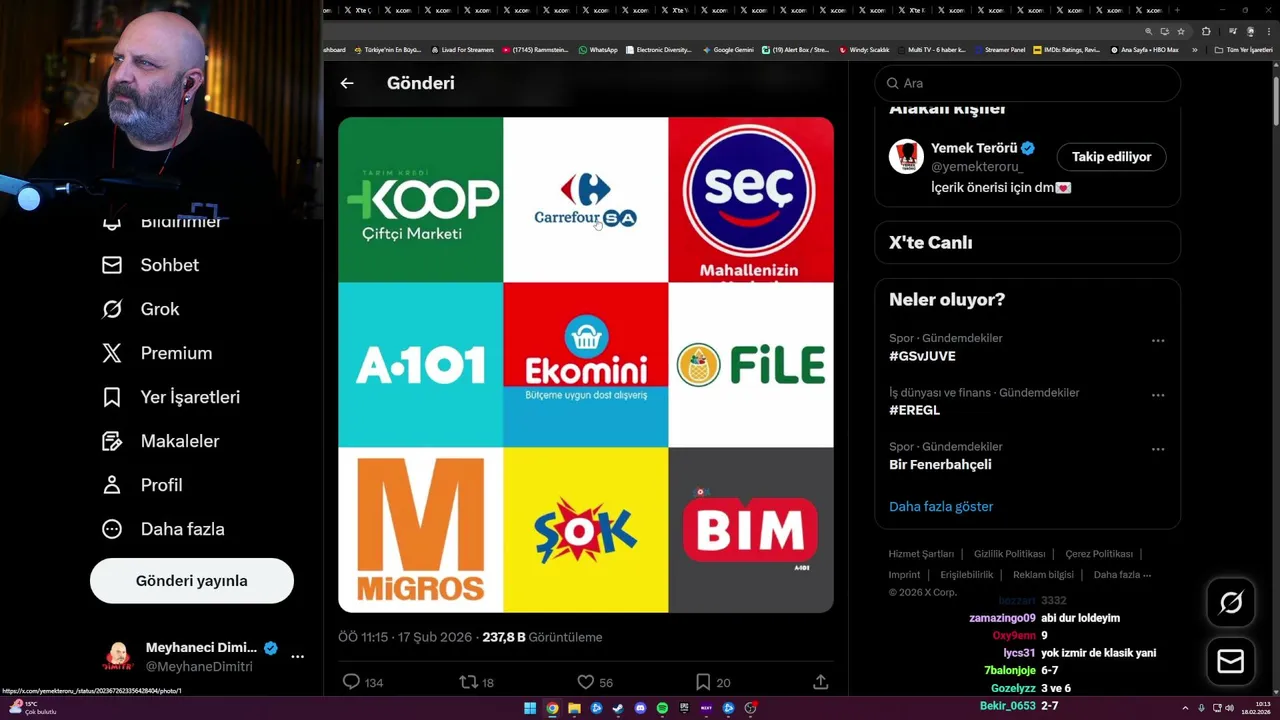Open the Streamer Panel bookmark
1280x720 pixels.
999,50
